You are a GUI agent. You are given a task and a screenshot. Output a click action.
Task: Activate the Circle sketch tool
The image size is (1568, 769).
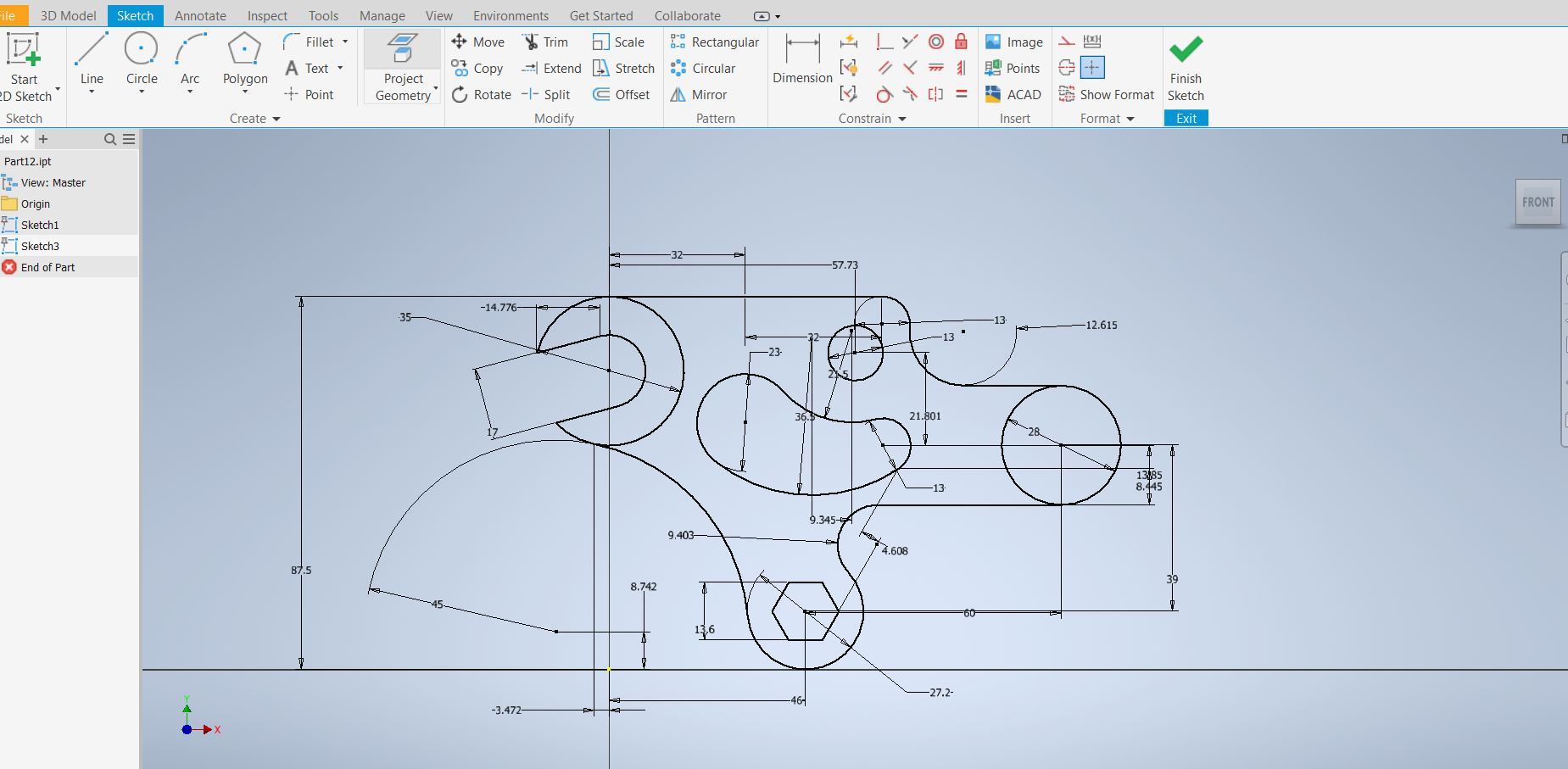(x=142, y=59)
